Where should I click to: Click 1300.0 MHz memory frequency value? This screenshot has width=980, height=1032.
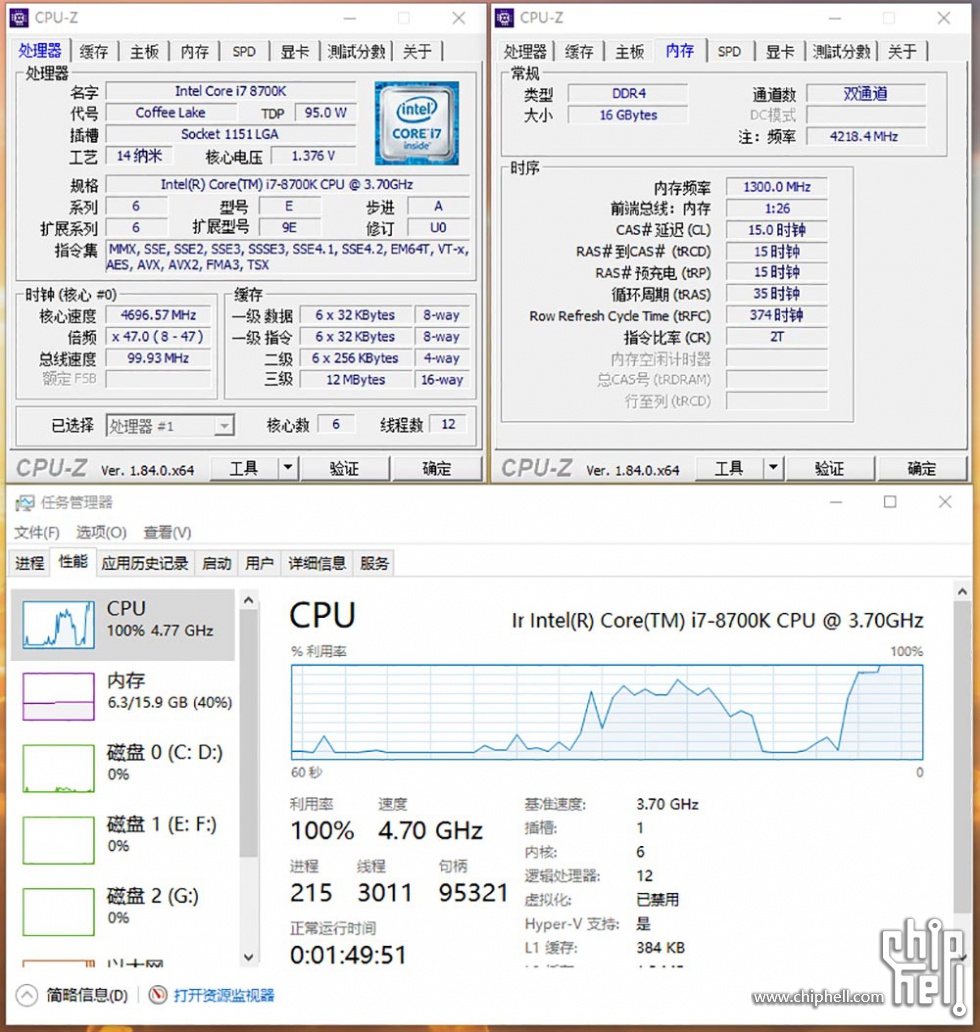pos(777,187)
